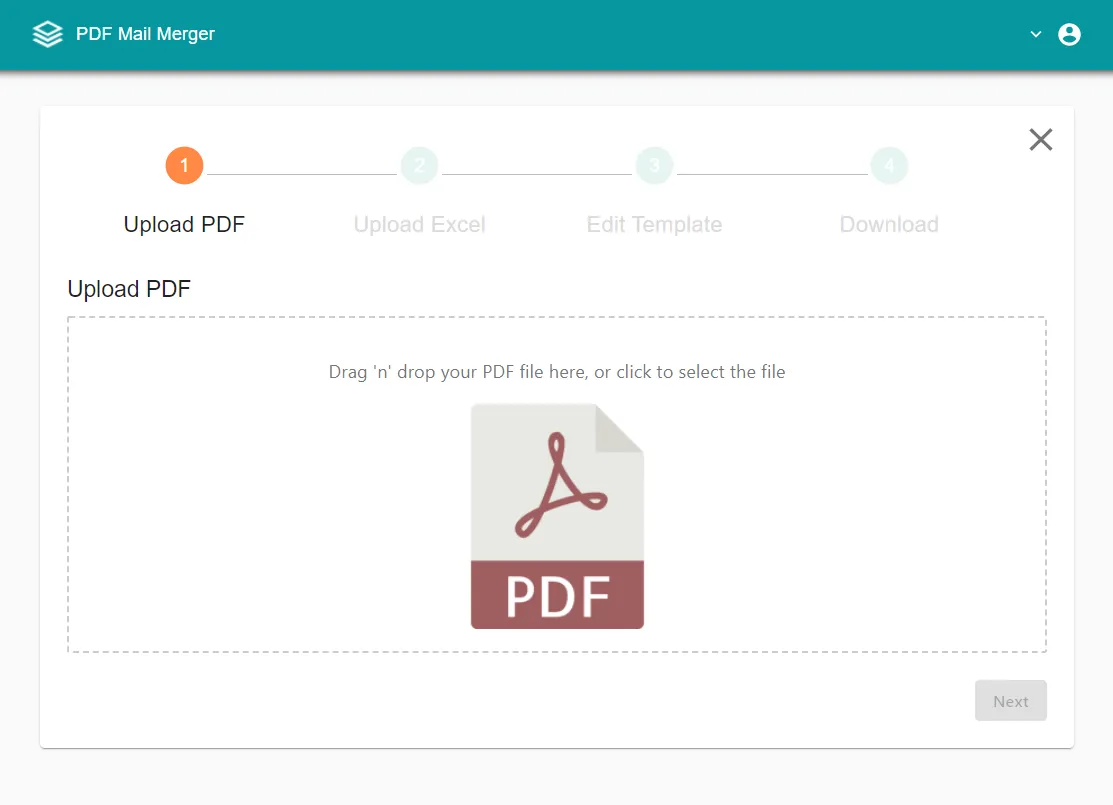Open the user account avatar icon
Viewport: 1113px width, 805px height.
[1069, 34]
